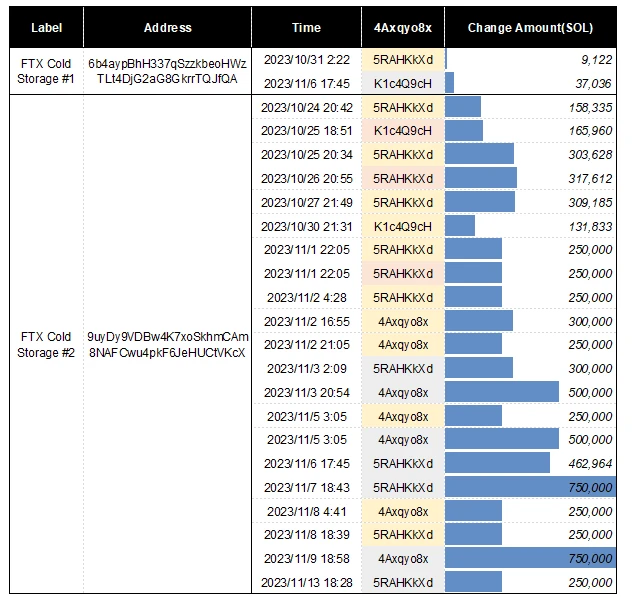The image size is (635, 601).
Task: Click the data bar for 317,612
Action: tap(480, 178)
